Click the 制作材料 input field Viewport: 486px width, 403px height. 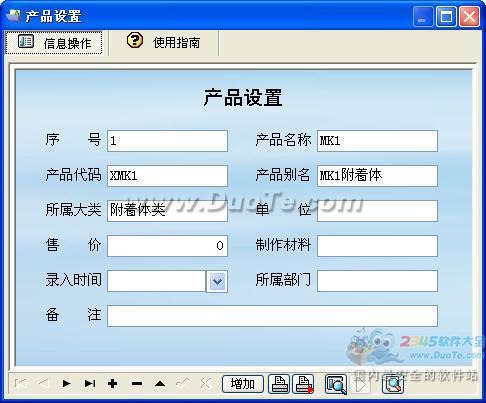(377, 246)
